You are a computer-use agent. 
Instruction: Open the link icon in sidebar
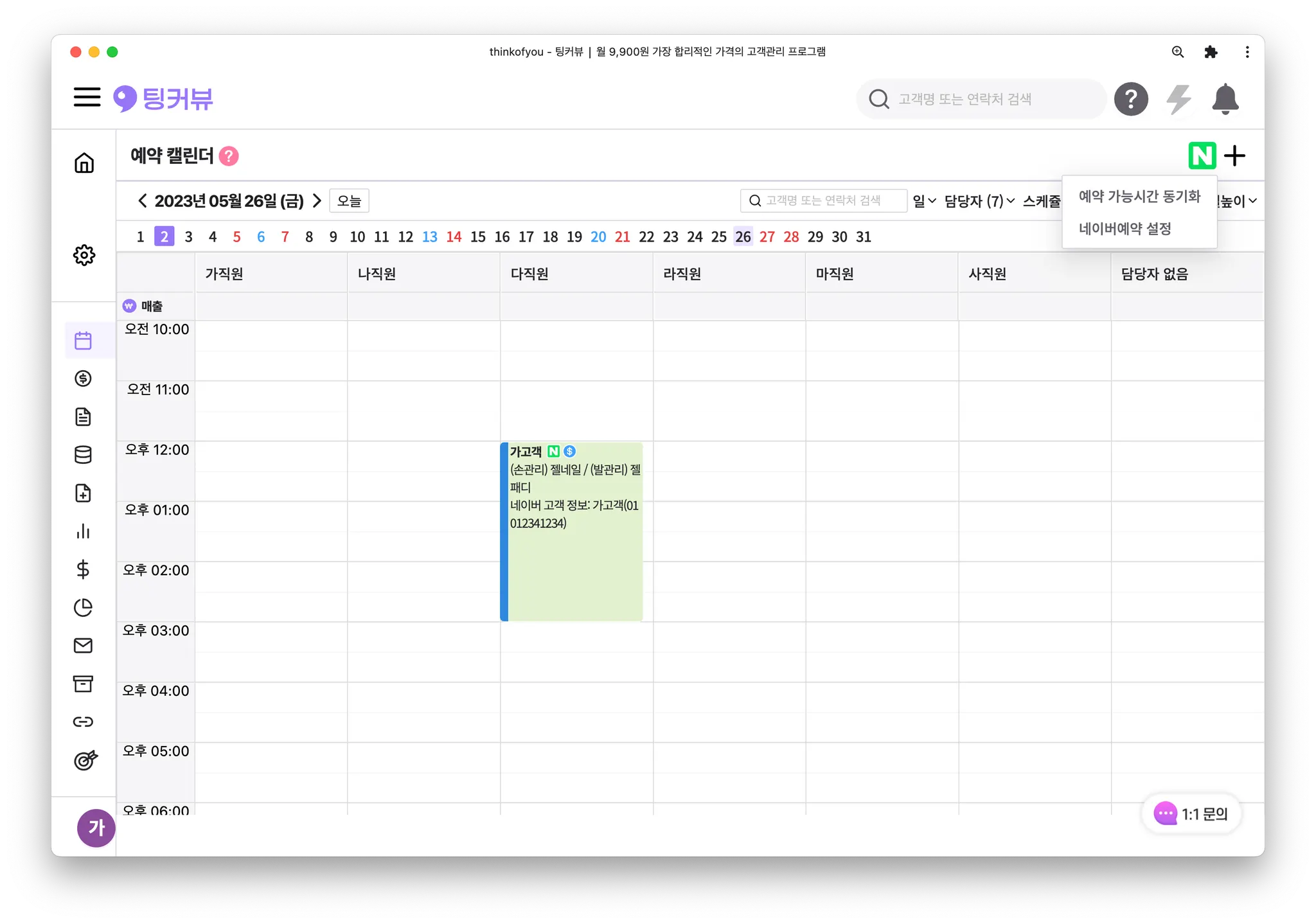[84, 722]
